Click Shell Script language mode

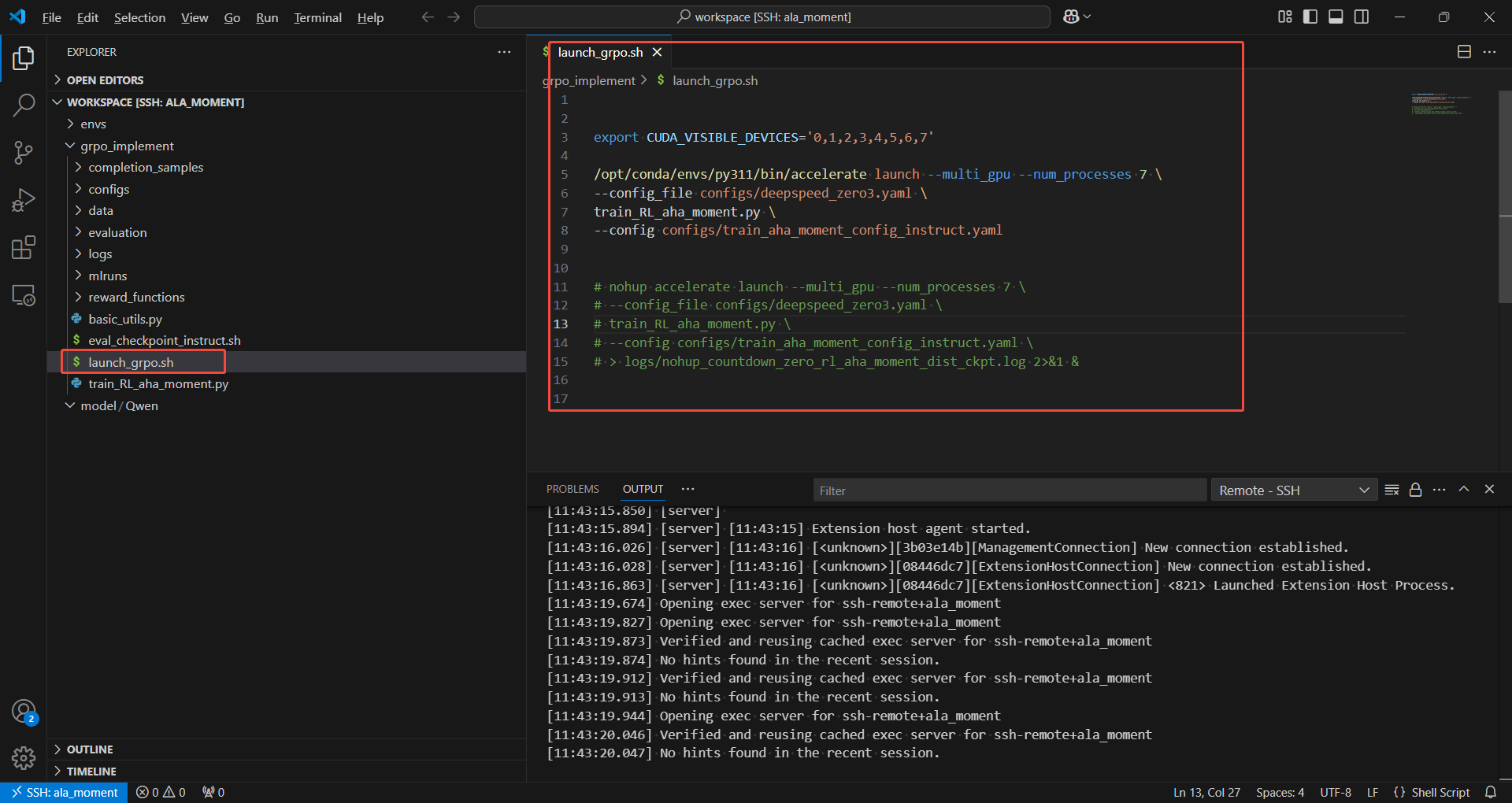[x=1440, y=792]
